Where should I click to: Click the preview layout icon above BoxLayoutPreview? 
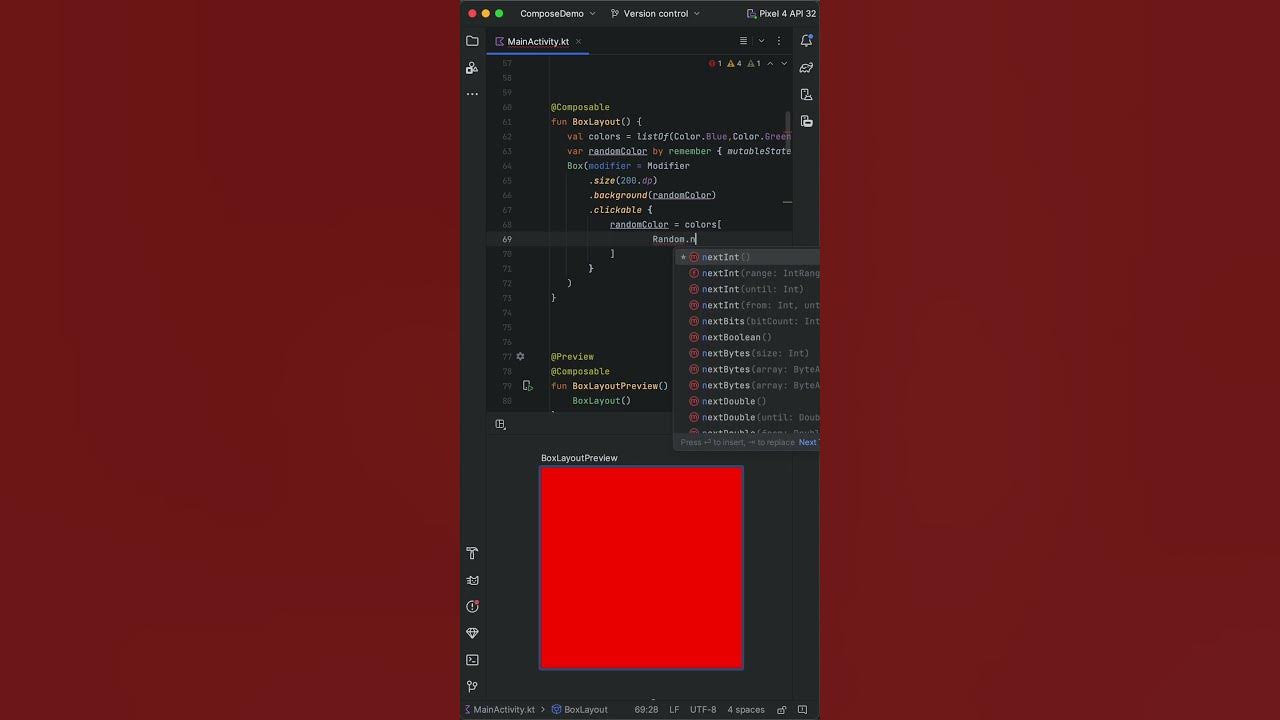pyautogui.click(x=500, y=424)
